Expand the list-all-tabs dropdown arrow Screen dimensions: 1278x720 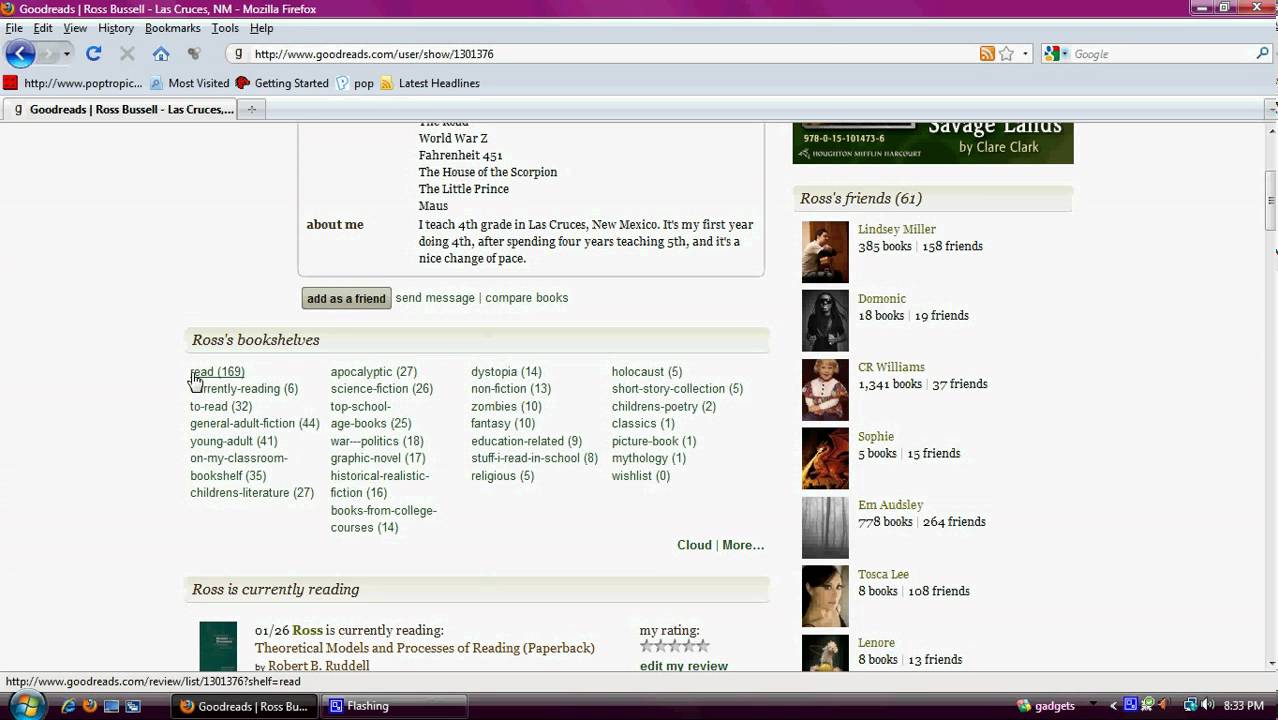click(x=1271, y=109)
